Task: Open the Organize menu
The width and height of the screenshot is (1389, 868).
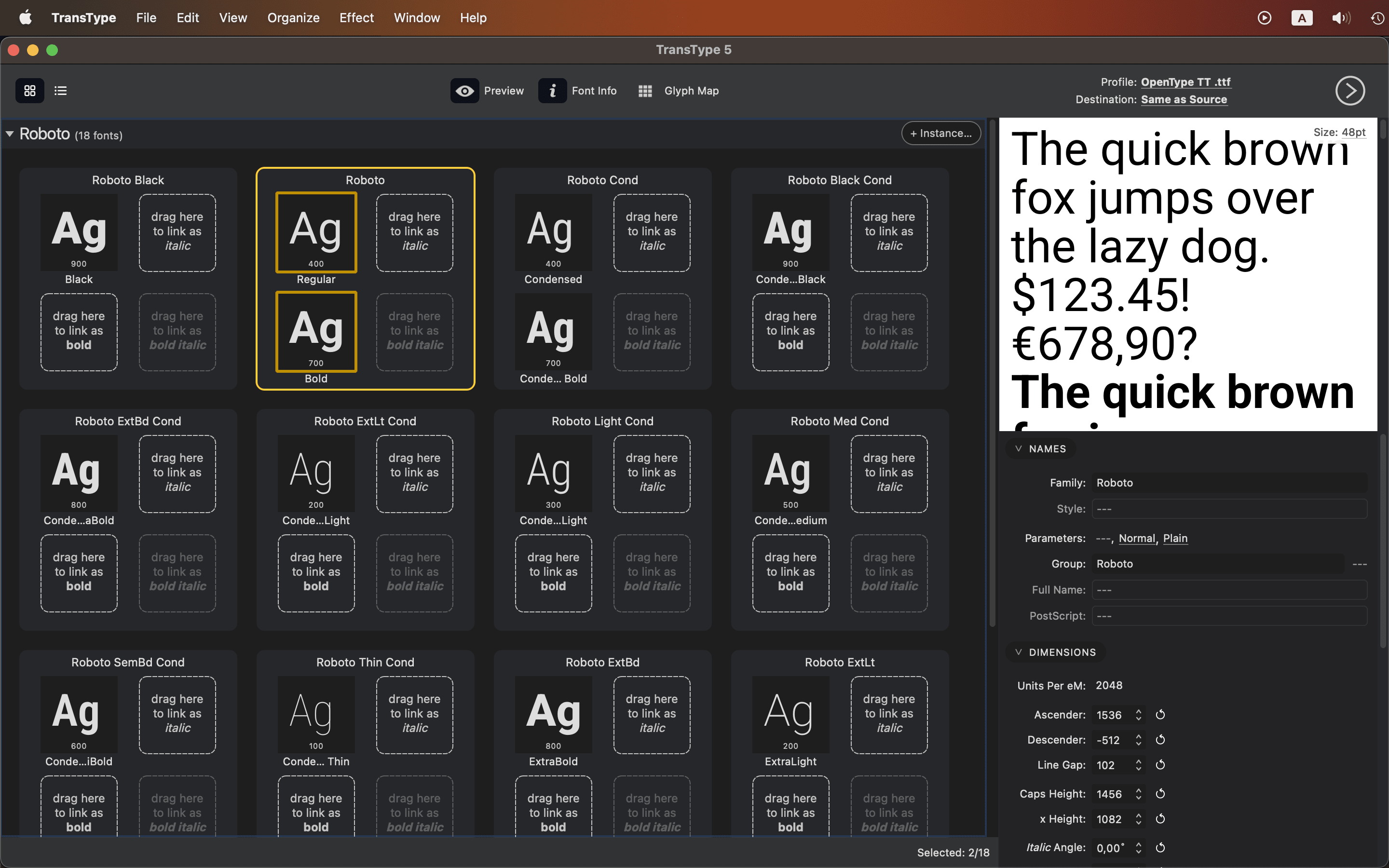Action: pyautogui.click(x=293, y=18)
